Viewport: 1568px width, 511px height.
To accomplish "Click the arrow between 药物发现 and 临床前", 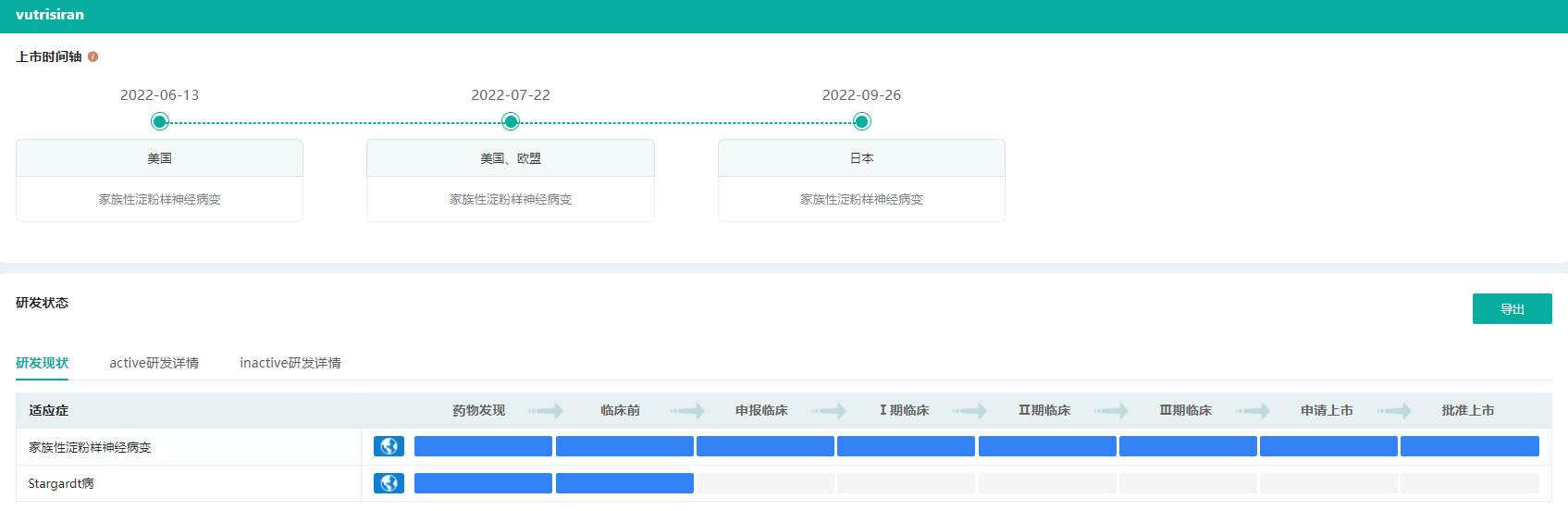I will pos(547,410).
